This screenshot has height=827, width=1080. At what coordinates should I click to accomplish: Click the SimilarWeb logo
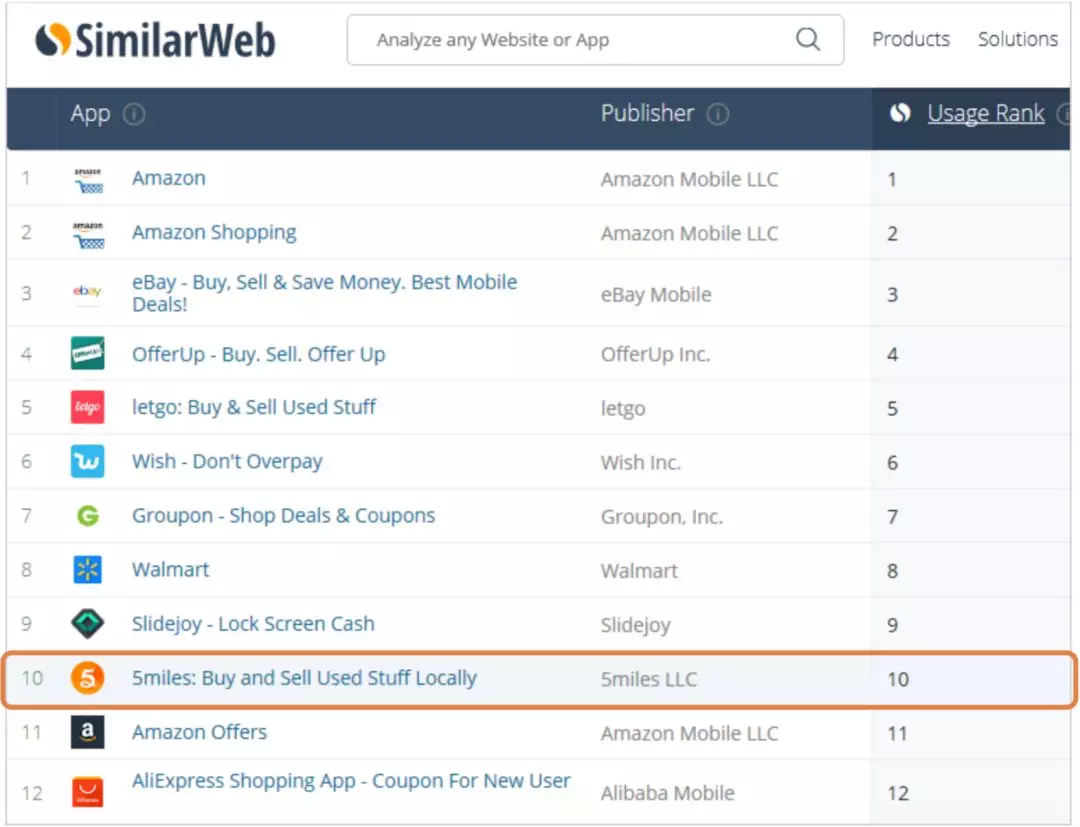155,40
